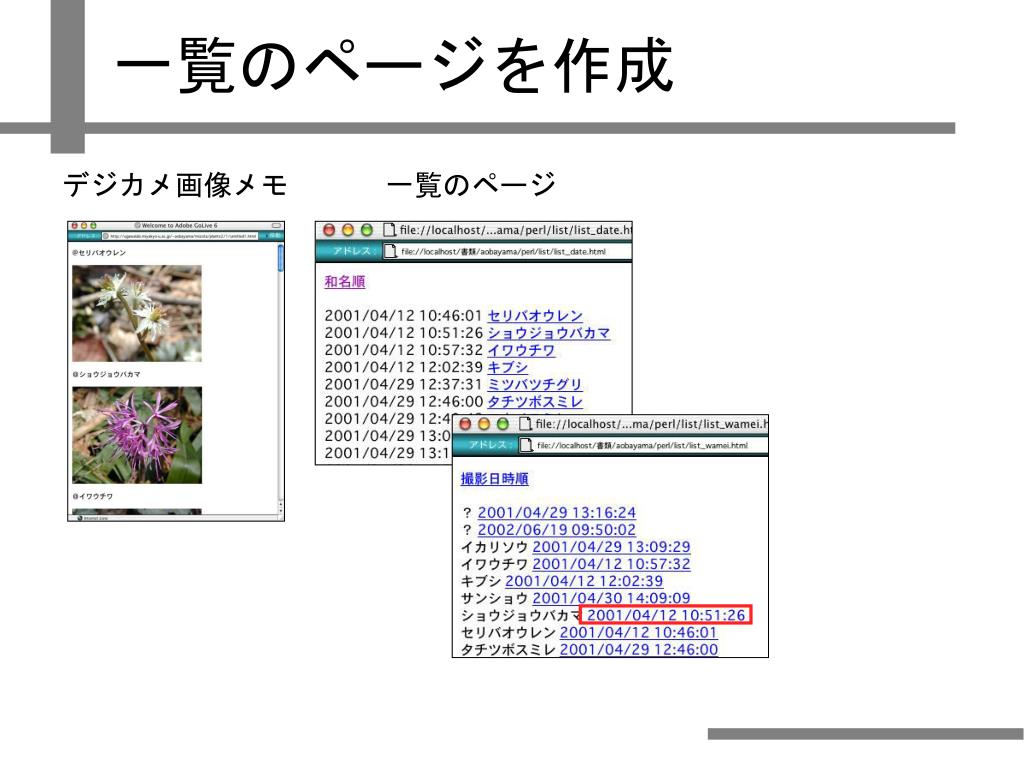Click the document icon in list_wamei address bar
This screenshot has width=1024, height=768.
526,445
